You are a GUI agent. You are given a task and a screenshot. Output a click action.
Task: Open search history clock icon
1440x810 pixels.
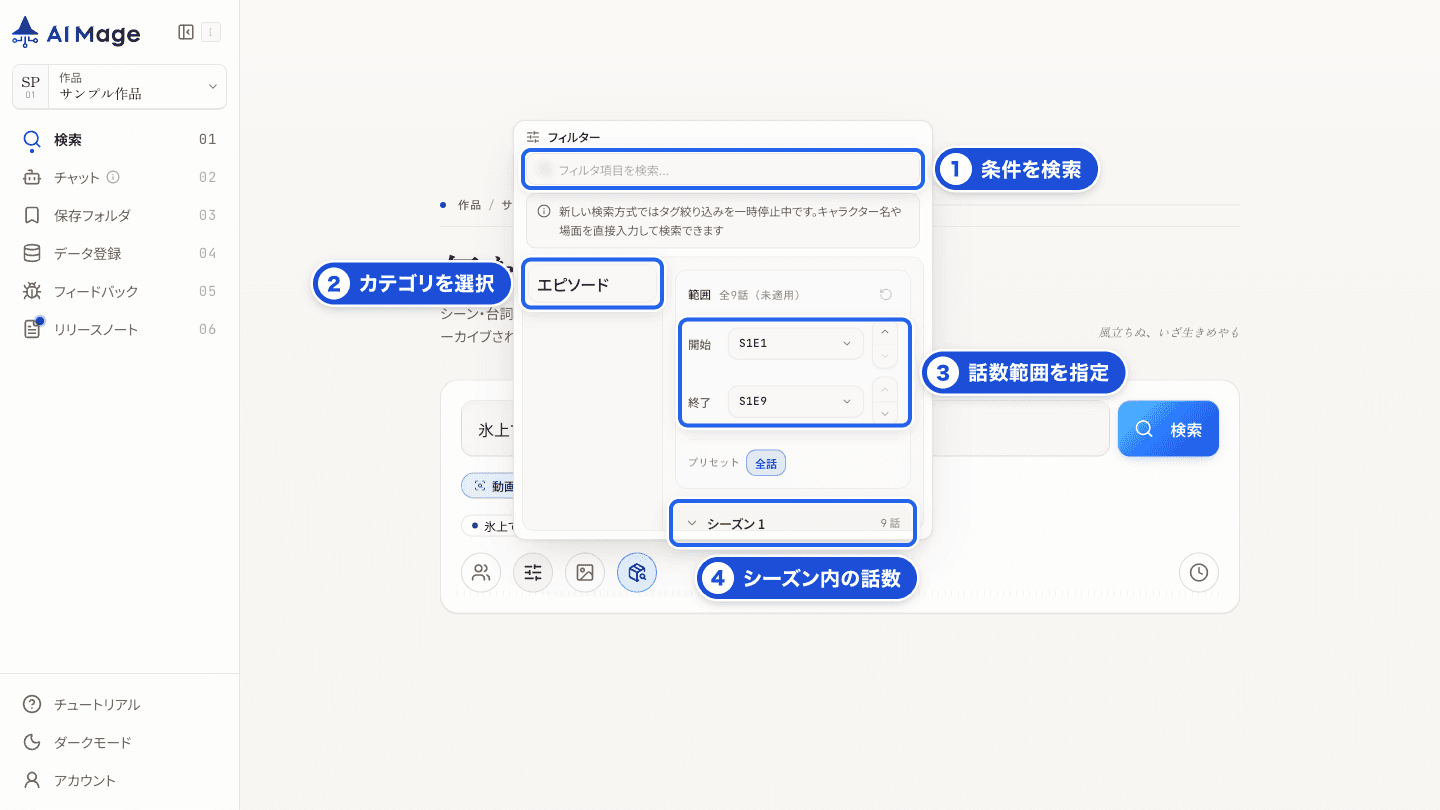(x=1199, y=573)
